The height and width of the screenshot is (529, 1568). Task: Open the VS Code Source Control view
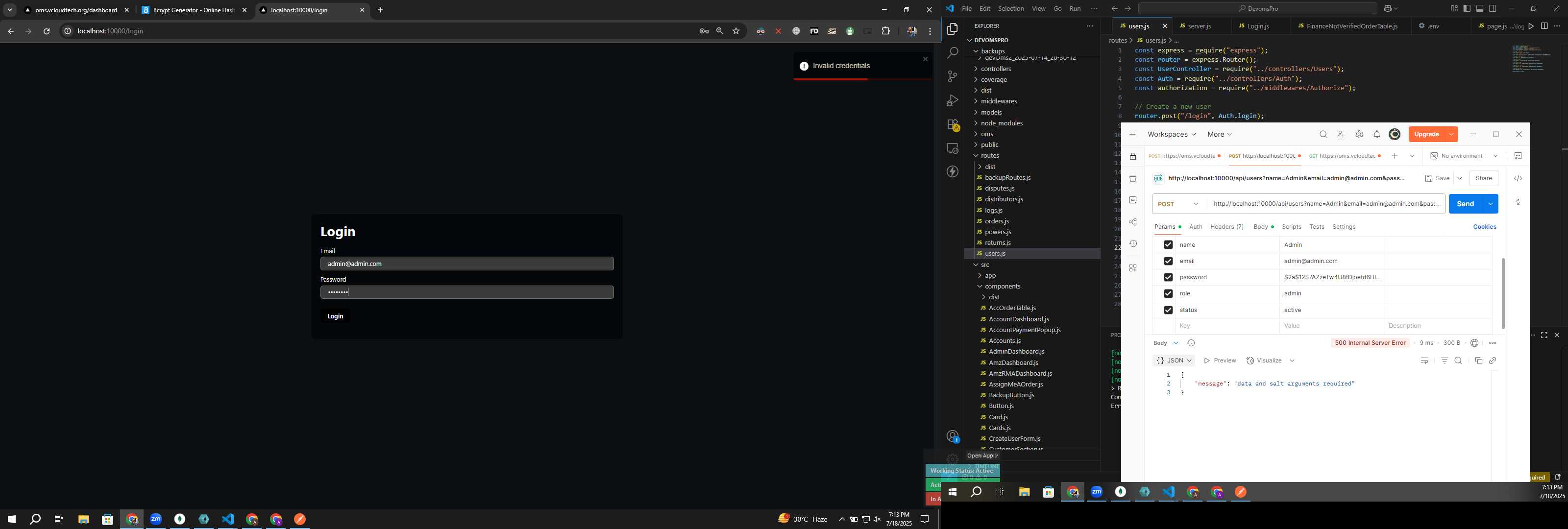coord(953,77)
